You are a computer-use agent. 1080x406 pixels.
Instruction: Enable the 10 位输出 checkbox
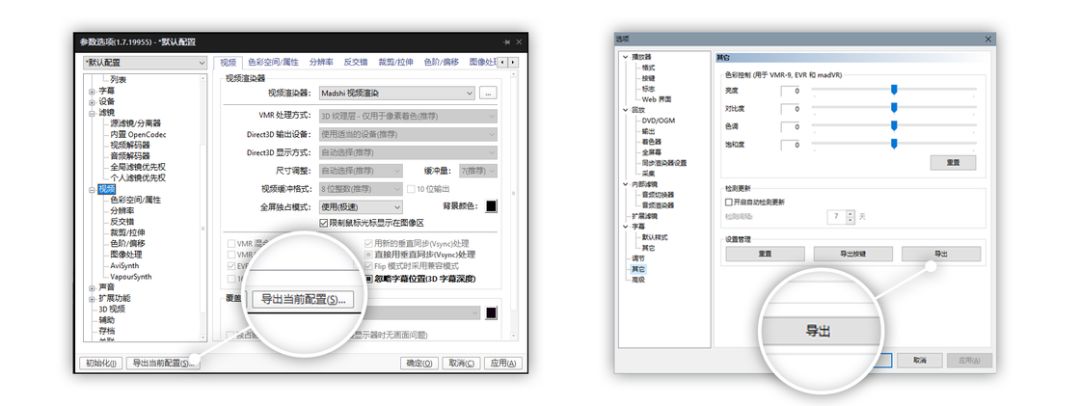(x=411, y=189)
